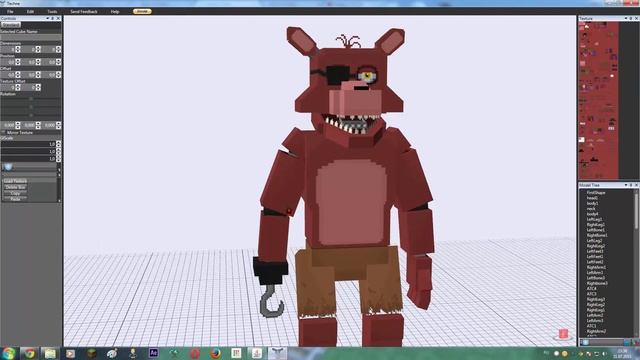Click the Techne taskbar icon
Screen dimensions: 640x360
pyautogui.click(x=277, y=353)
